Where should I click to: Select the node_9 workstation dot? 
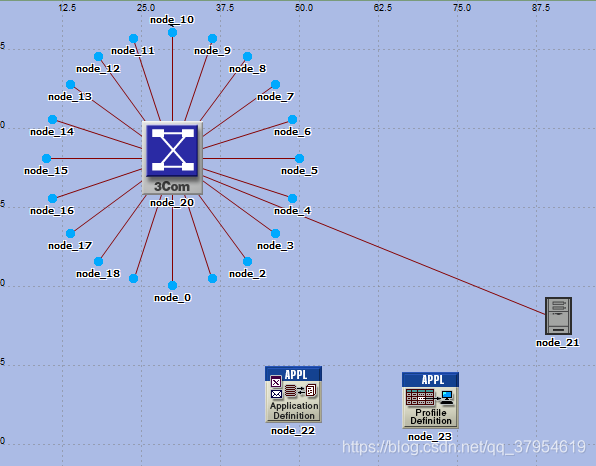(x=212, y=38)
